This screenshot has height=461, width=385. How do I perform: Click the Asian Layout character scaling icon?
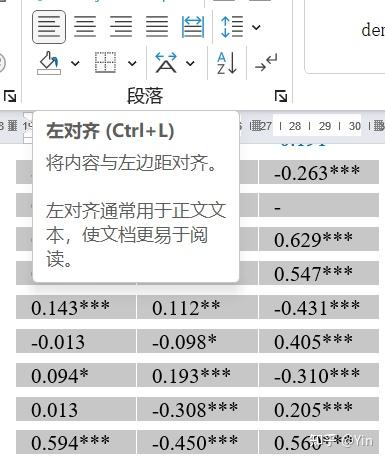[x=166, y=63]
